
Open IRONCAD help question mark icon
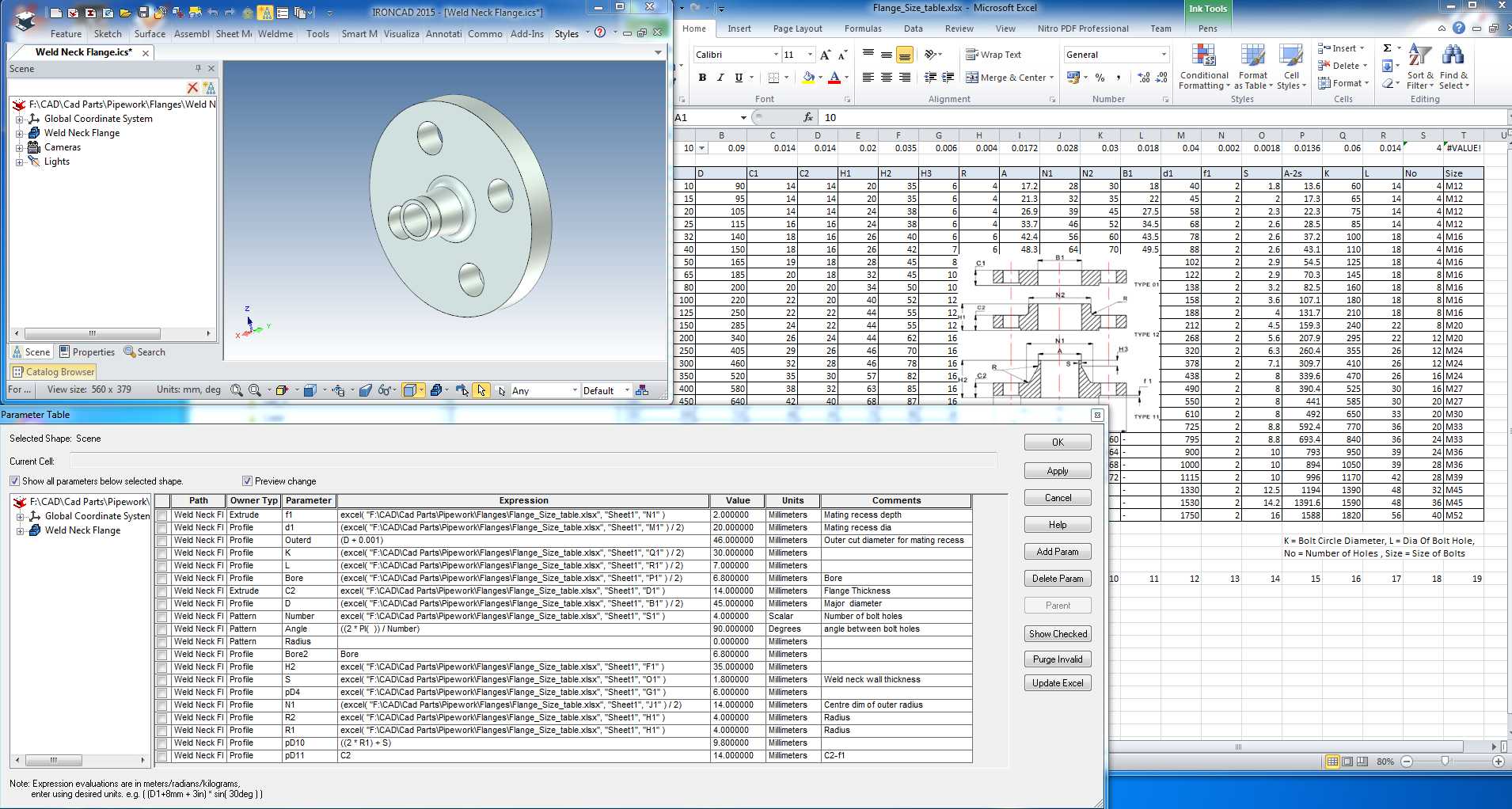[x=600, y=32]
